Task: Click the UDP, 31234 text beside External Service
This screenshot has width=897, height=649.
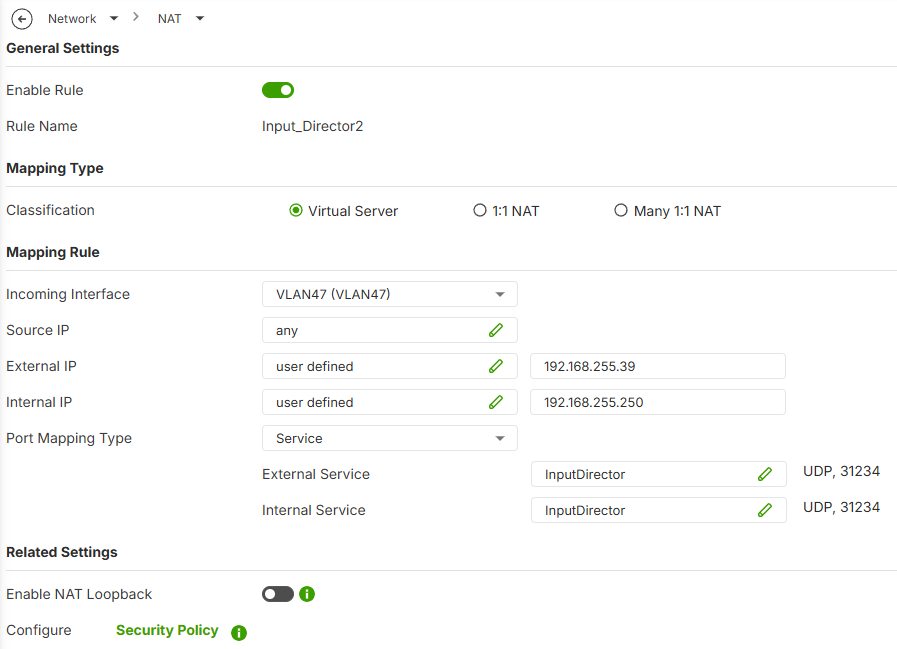Action: (x=842, y=472)
